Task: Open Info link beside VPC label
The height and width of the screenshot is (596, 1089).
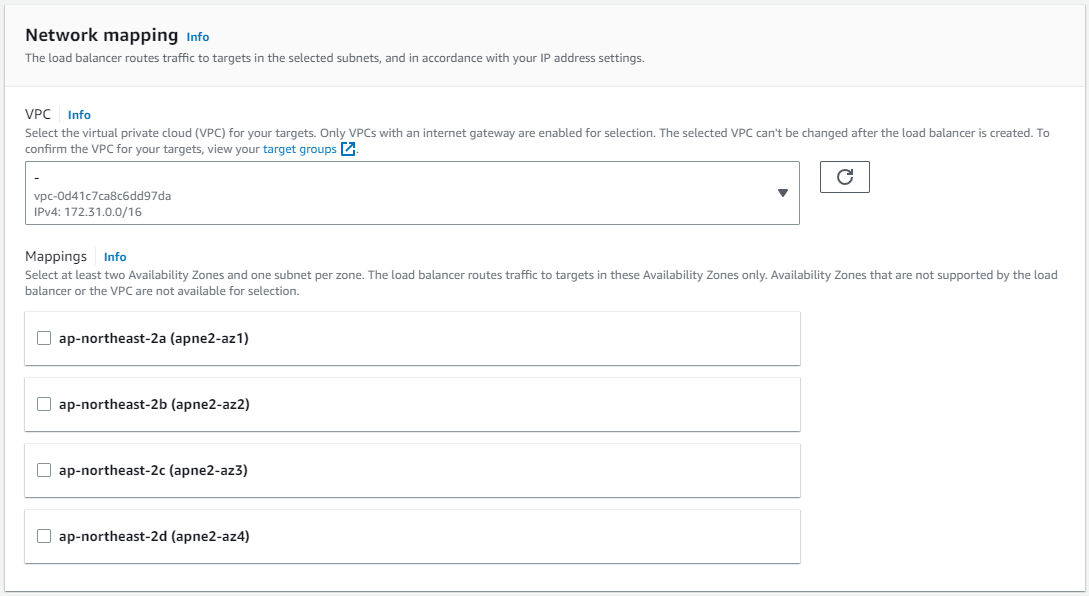Action: [79, 115]
